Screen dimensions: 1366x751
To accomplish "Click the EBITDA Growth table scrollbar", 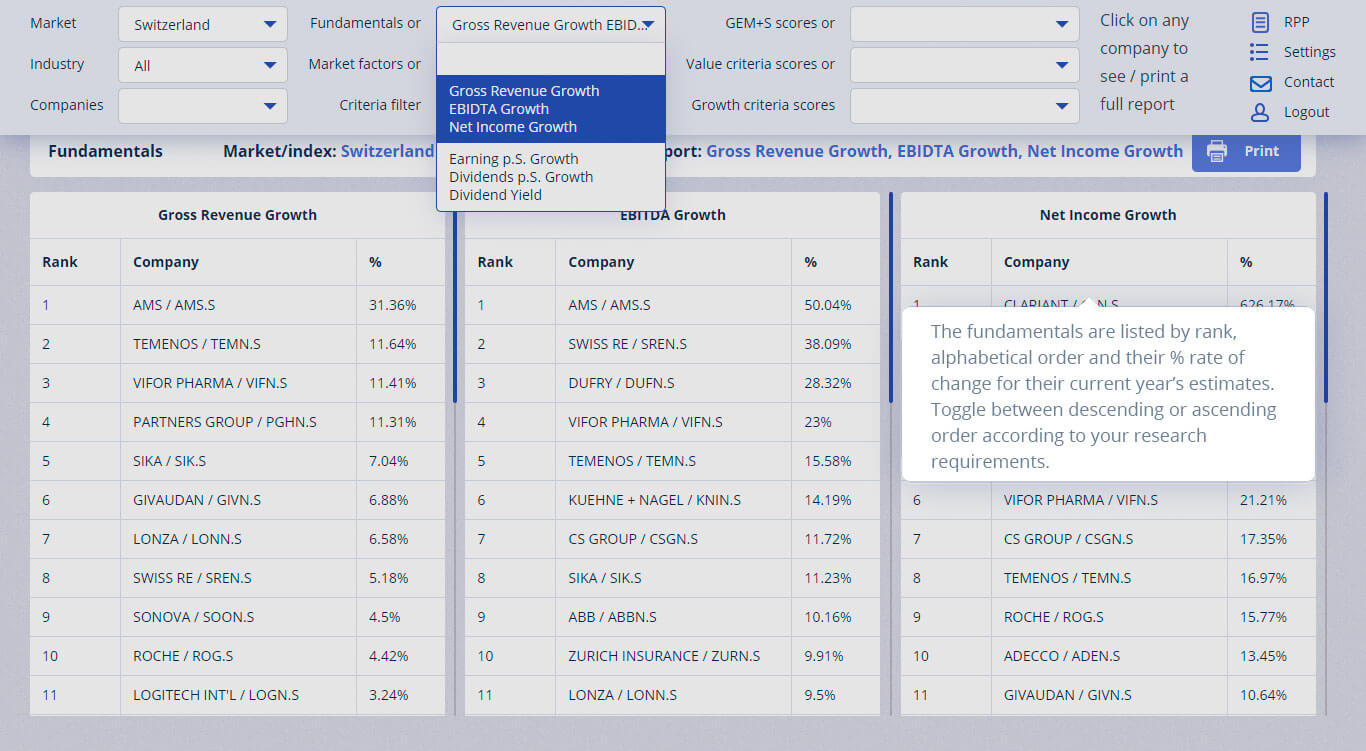I will point(890,297).
